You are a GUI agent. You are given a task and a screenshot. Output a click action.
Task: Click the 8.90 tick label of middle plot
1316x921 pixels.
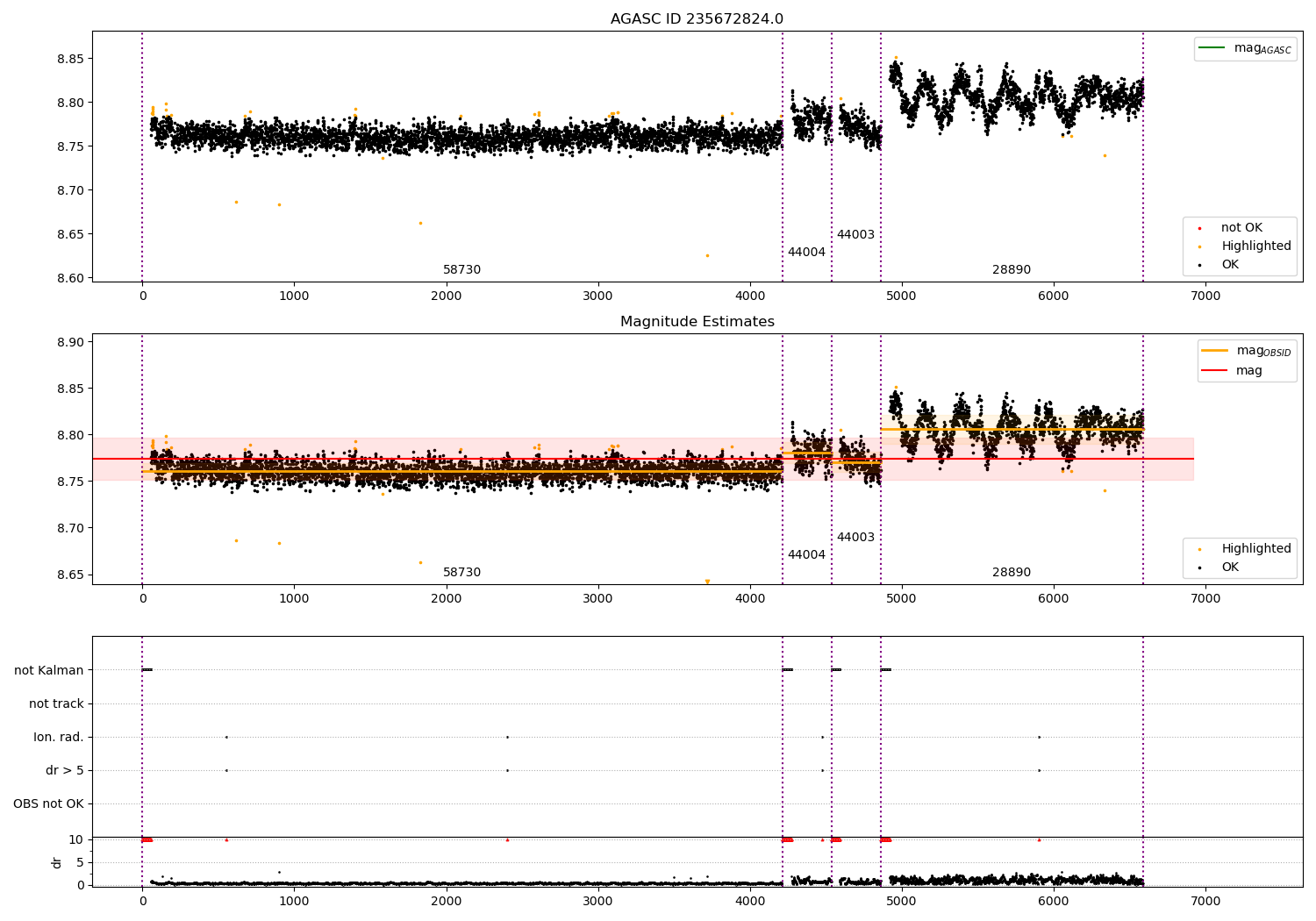(69, 343)
